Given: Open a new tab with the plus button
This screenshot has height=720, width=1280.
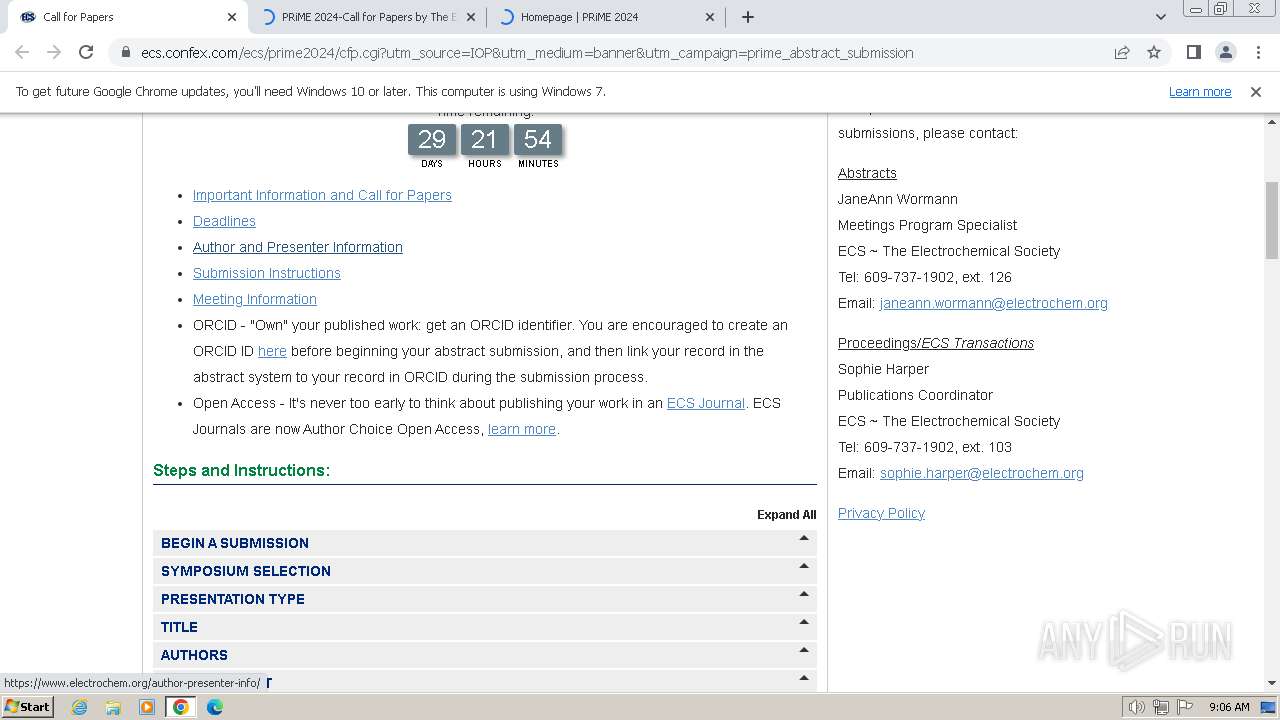Looking at the screenshot, I should click(x=747, y=16).
